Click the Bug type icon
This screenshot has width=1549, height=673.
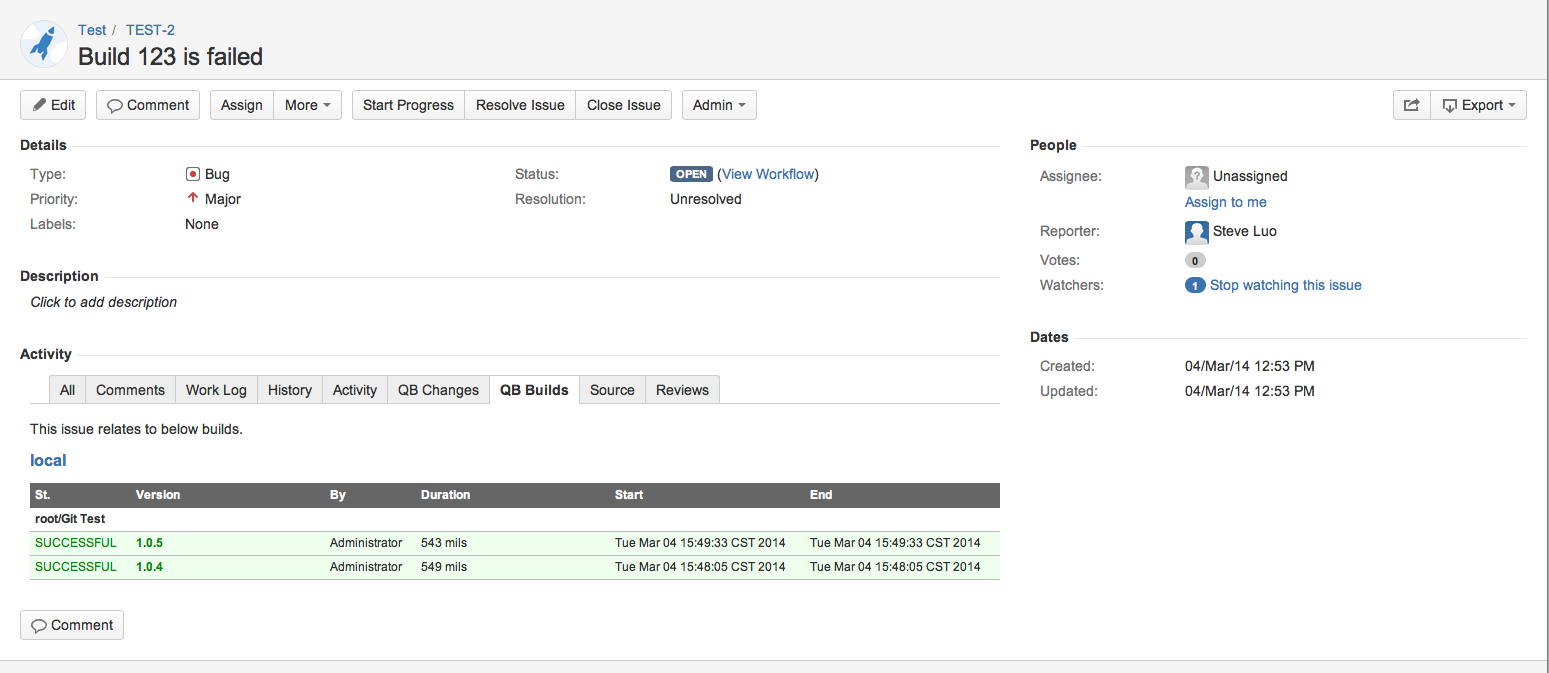[x=193, y=174]
